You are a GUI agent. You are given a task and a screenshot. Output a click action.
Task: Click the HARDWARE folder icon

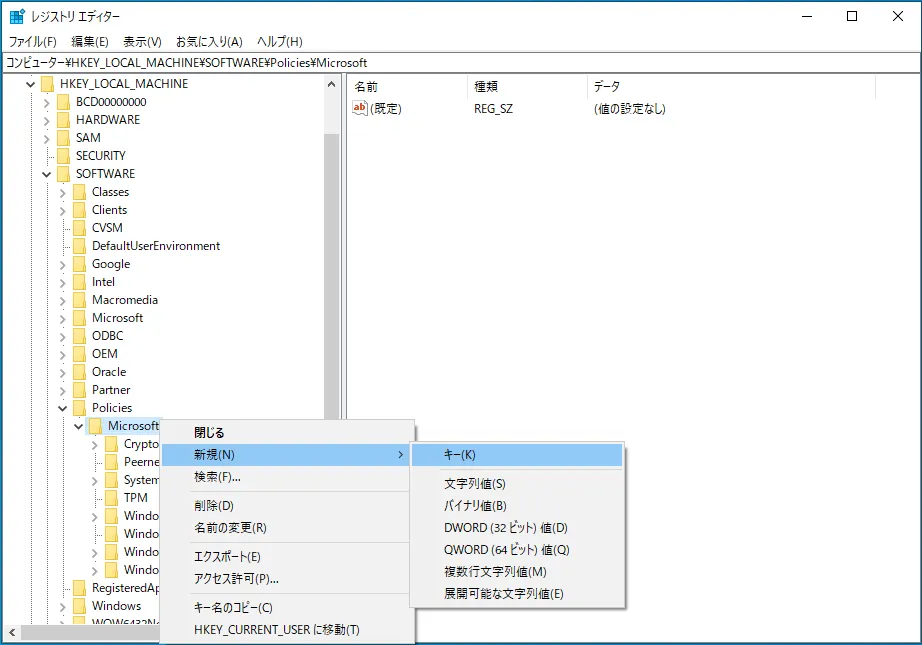64,120
